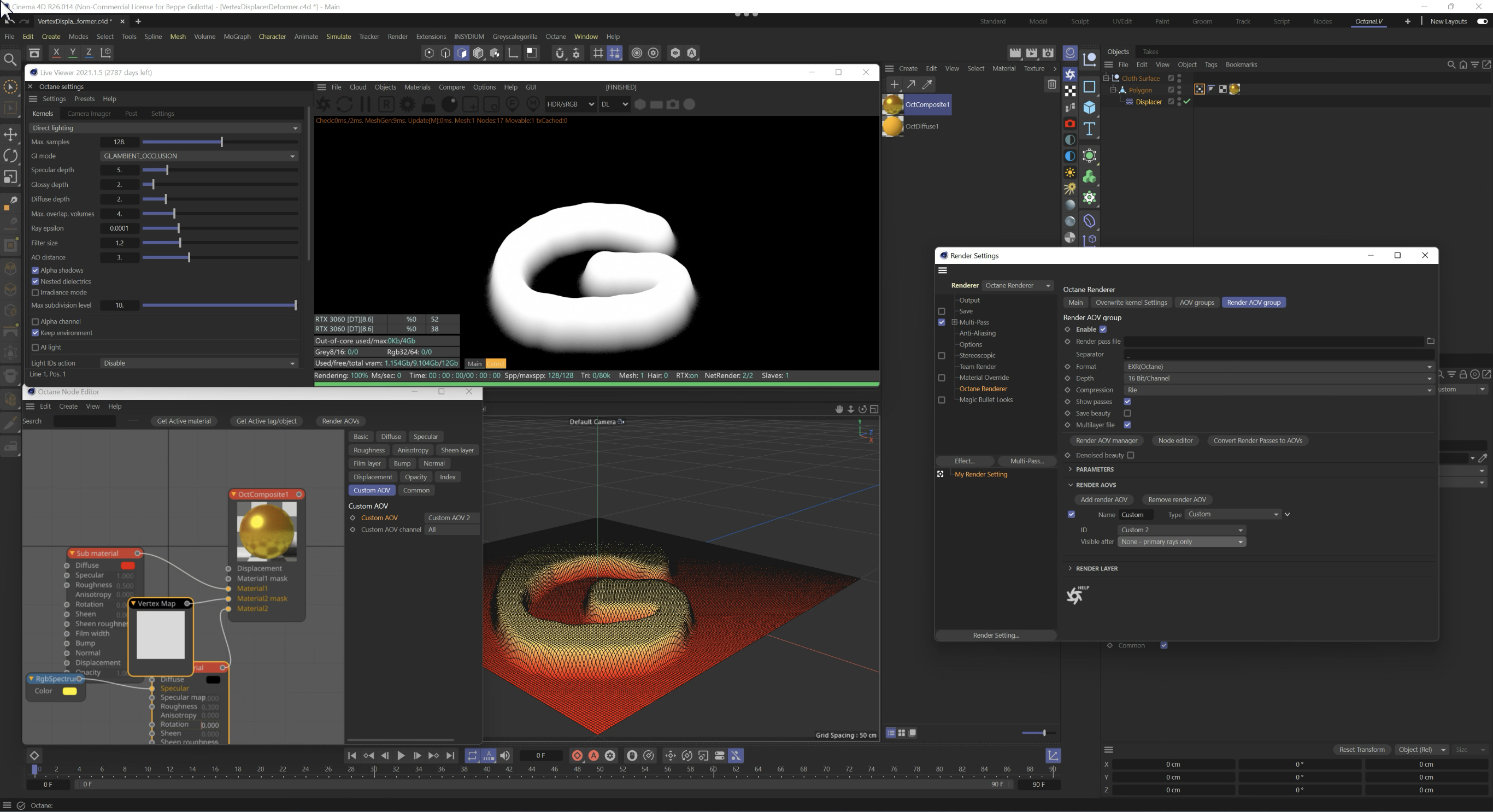Click the Live Viewer settings gear icon
The width and height of the screenshot is (1493, 812).
(408, 104)
